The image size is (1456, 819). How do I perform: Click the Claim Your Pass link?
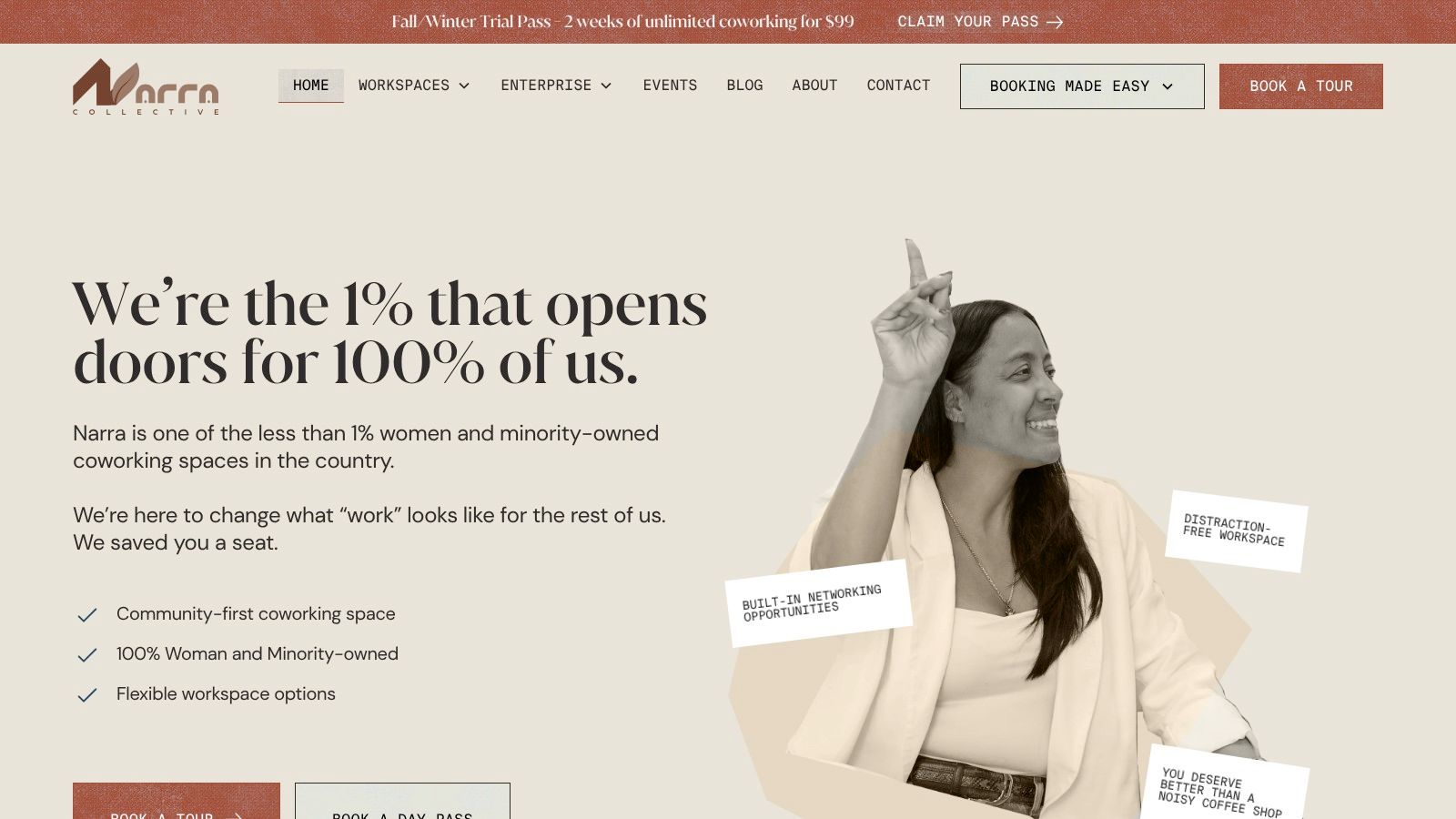point(980,22)
